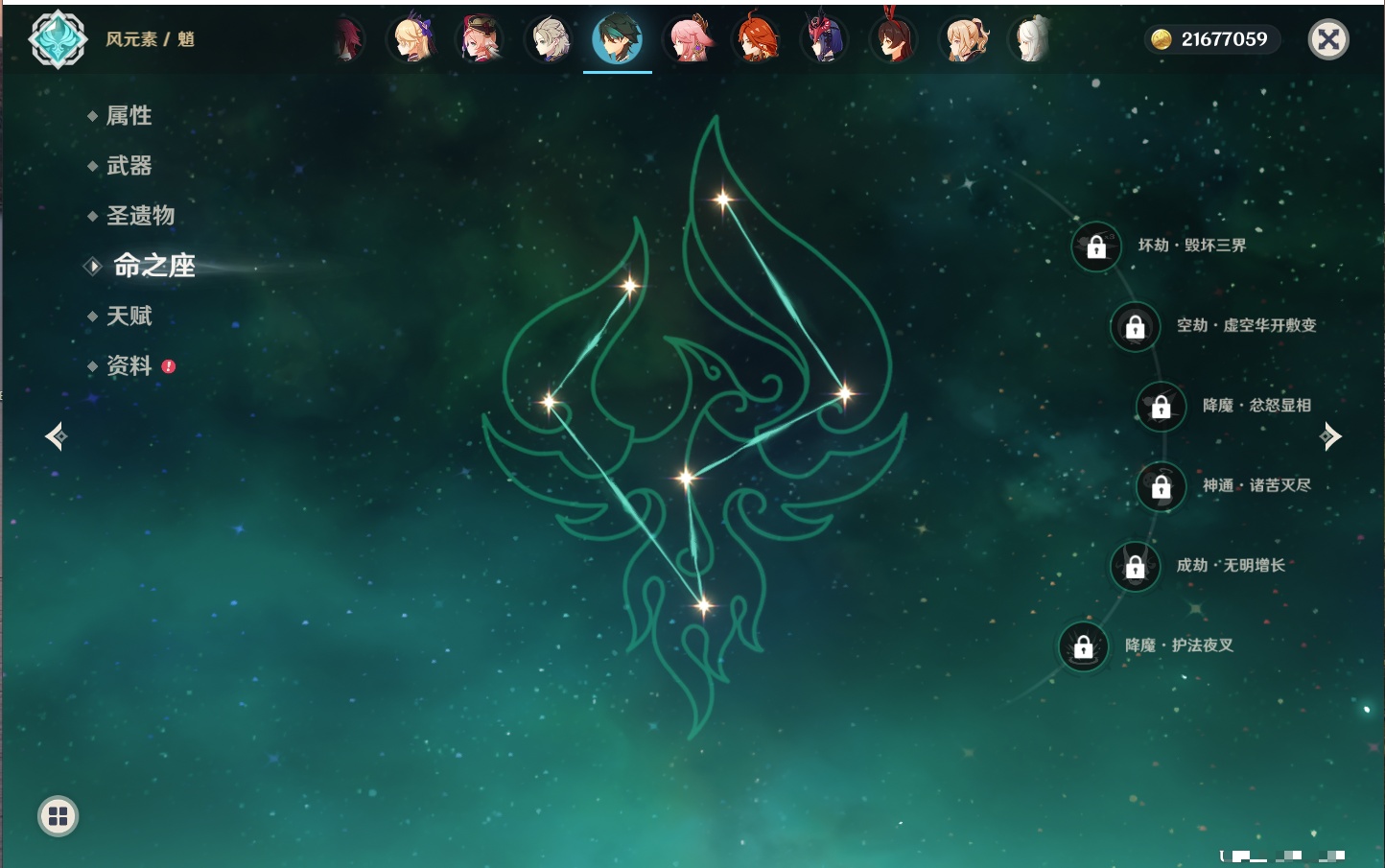
Task: Select Fischl avatar with purple bow
Action: pyautogui.click(x=412, y=40)
